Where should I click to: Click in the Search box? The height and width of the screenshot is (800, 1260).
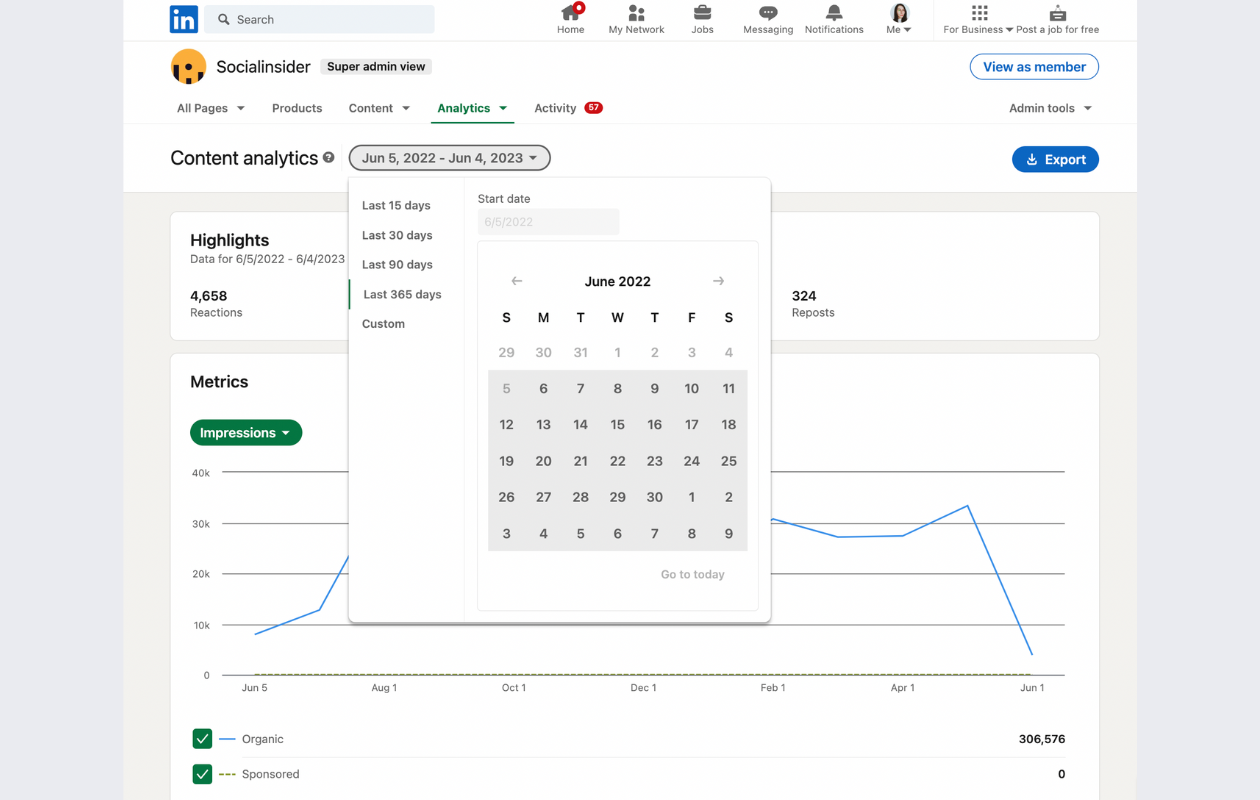(x=320, y=19)
